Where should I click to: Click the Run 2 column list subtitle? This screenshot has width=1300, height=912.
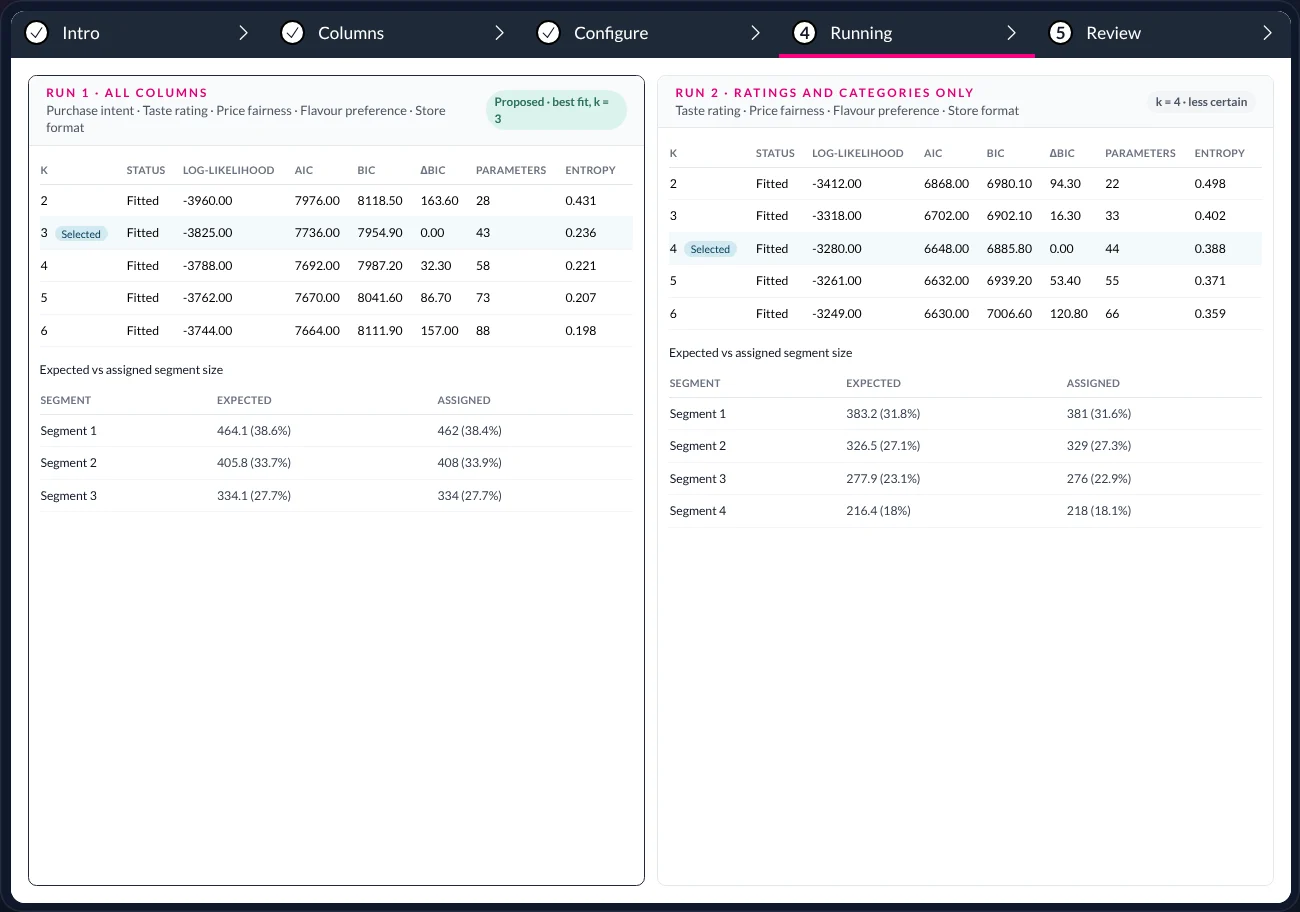(847, 111)
